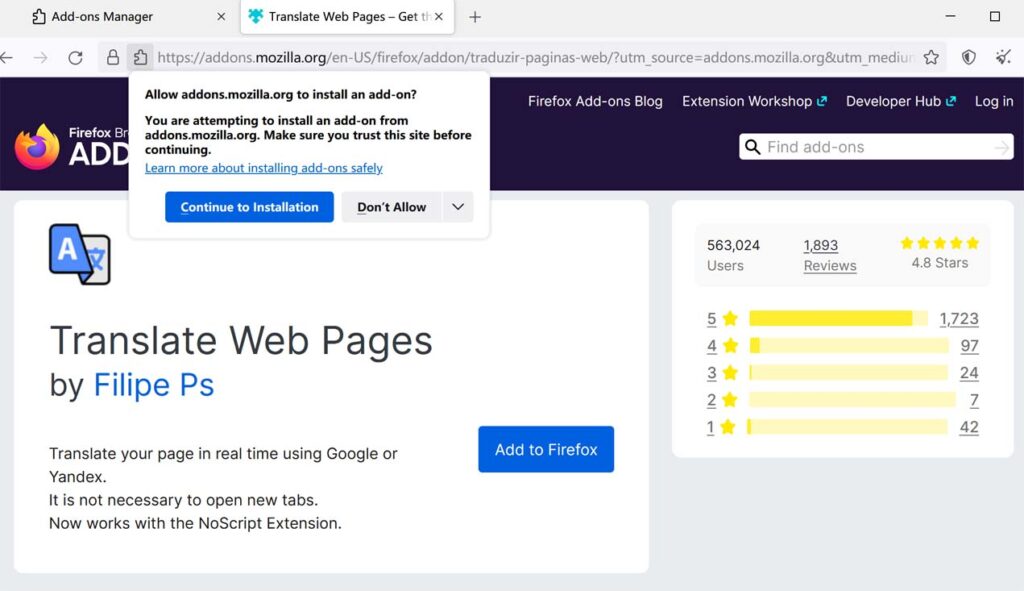Click the Translate Web Pages add-on icon

coord(80,254)
